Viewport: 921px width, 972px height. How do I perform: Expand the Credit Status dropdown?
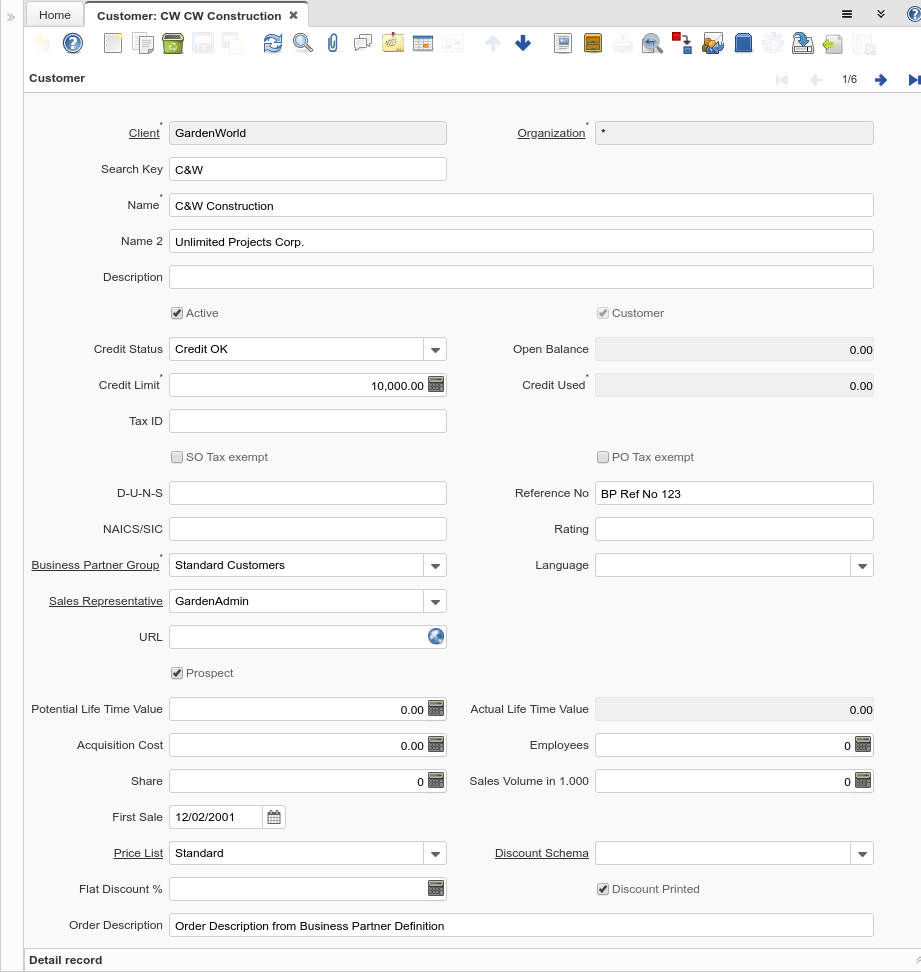tap(435, 349)
